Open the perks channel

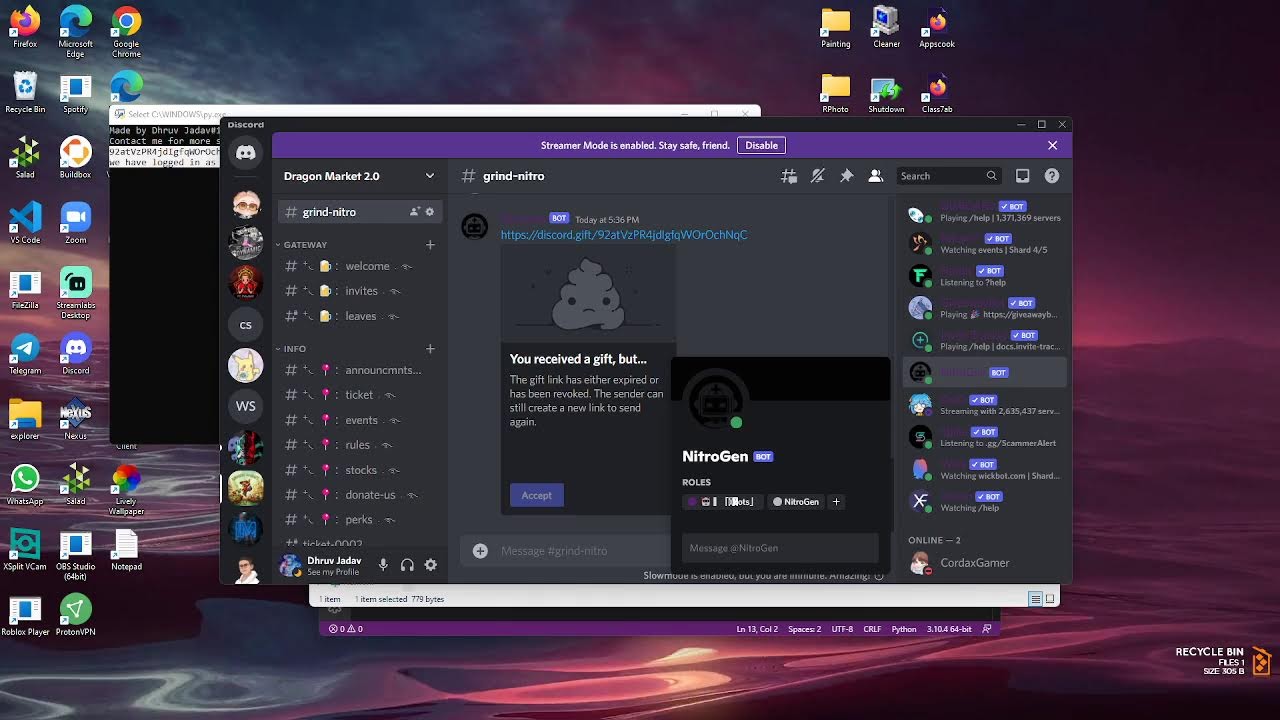pyautogui.click(x=358, y=520)
